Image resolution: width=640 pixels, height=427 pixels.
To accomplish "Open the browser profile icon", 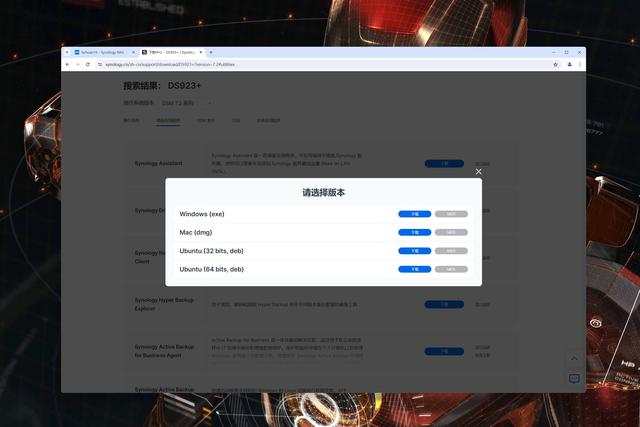I will (x=569, y=64).
